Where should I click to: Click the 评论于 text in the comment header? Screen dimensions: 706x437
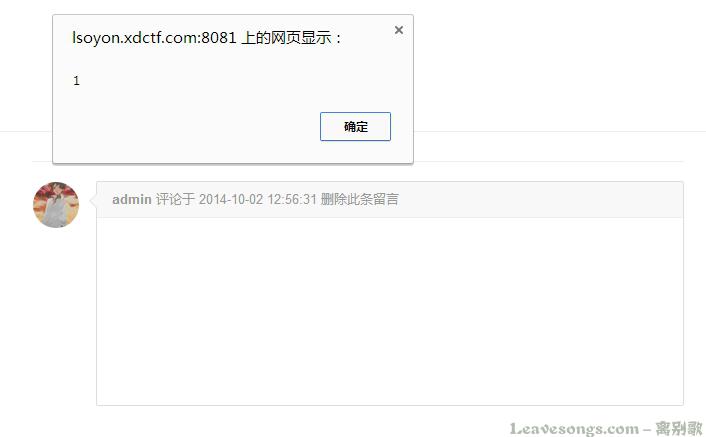175,199
